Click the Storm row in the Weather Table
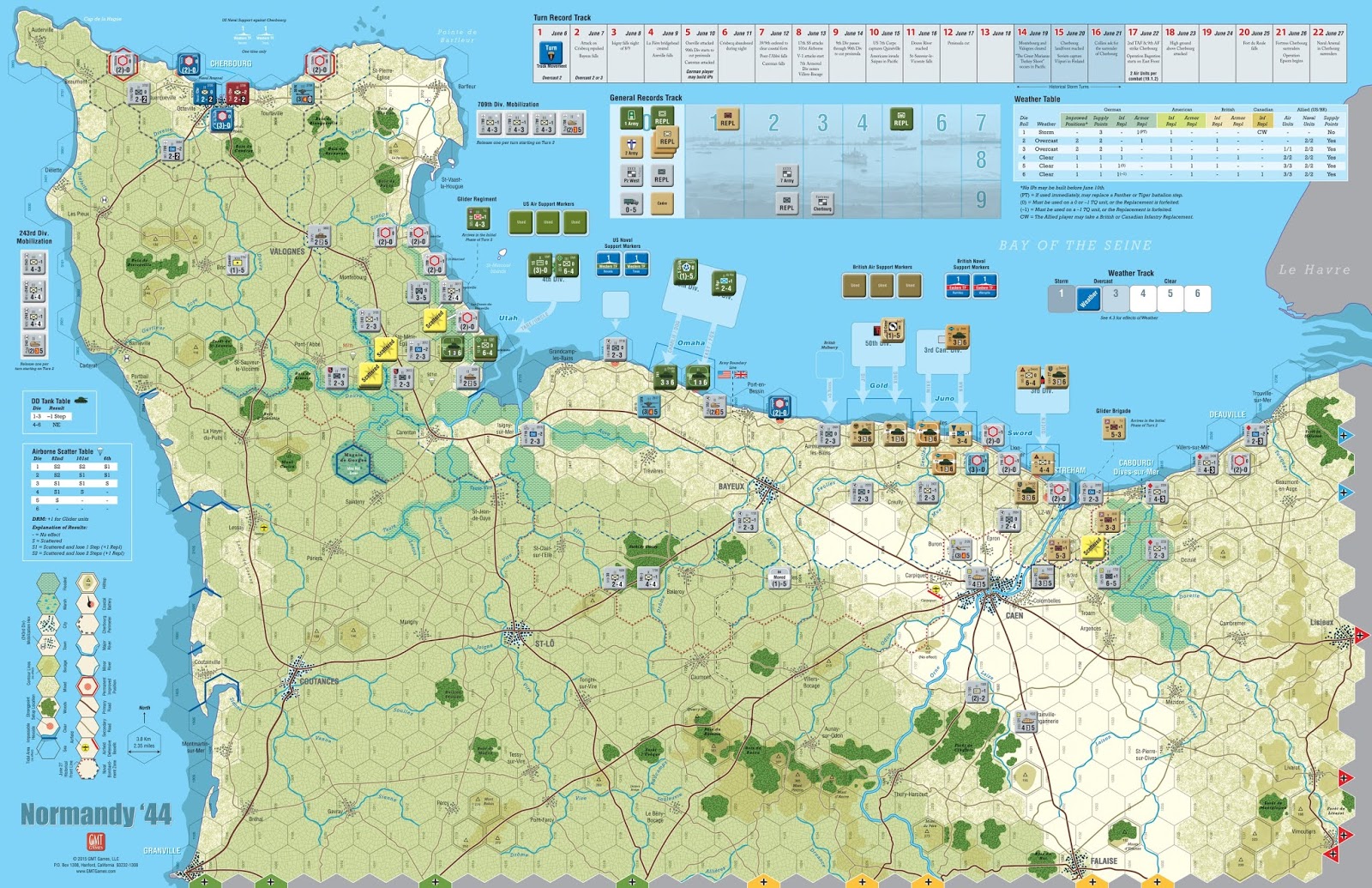 (1180, 132)
